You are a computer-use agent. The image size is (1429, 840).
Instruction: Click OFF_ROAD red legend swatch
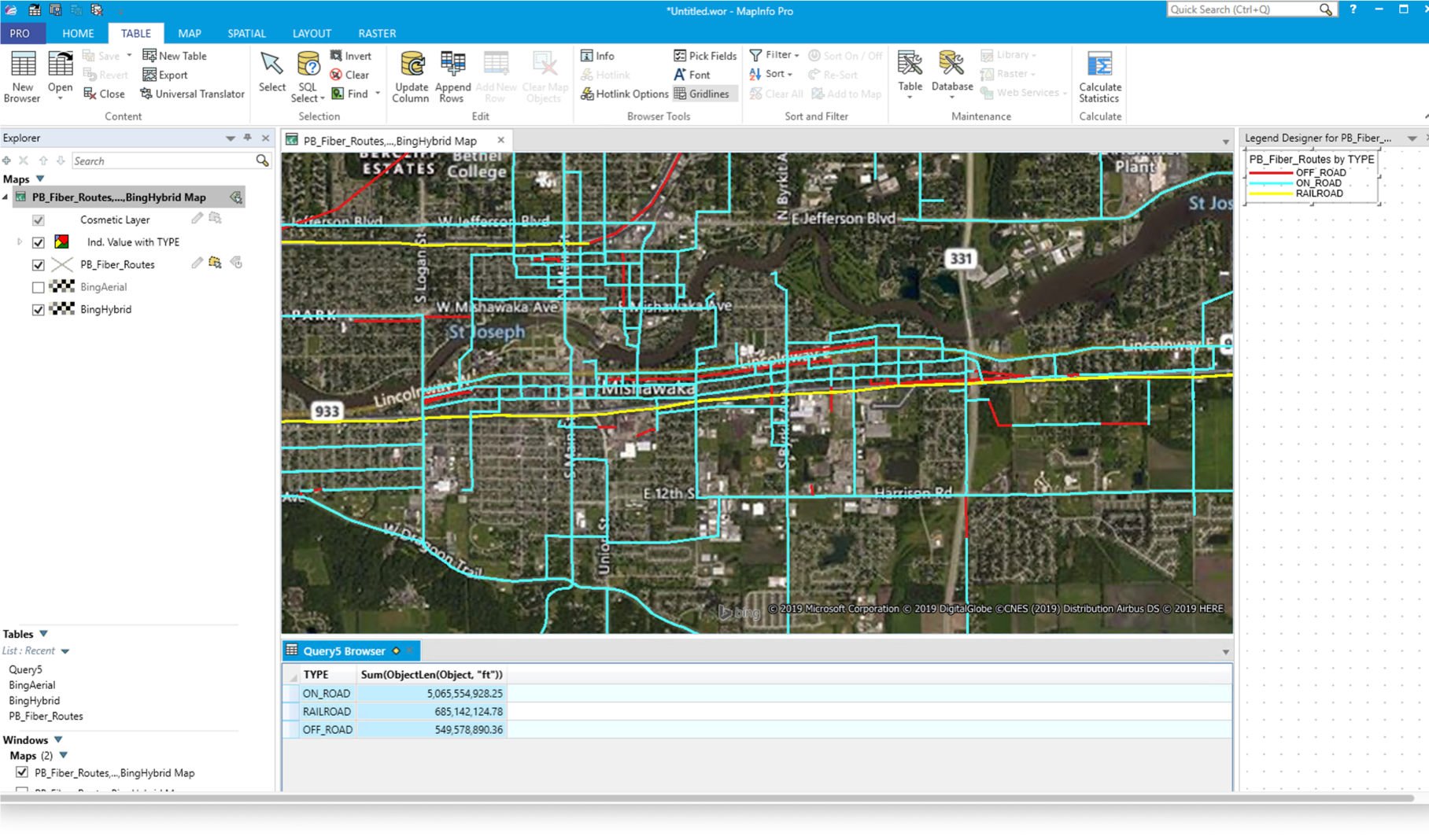1271,173
